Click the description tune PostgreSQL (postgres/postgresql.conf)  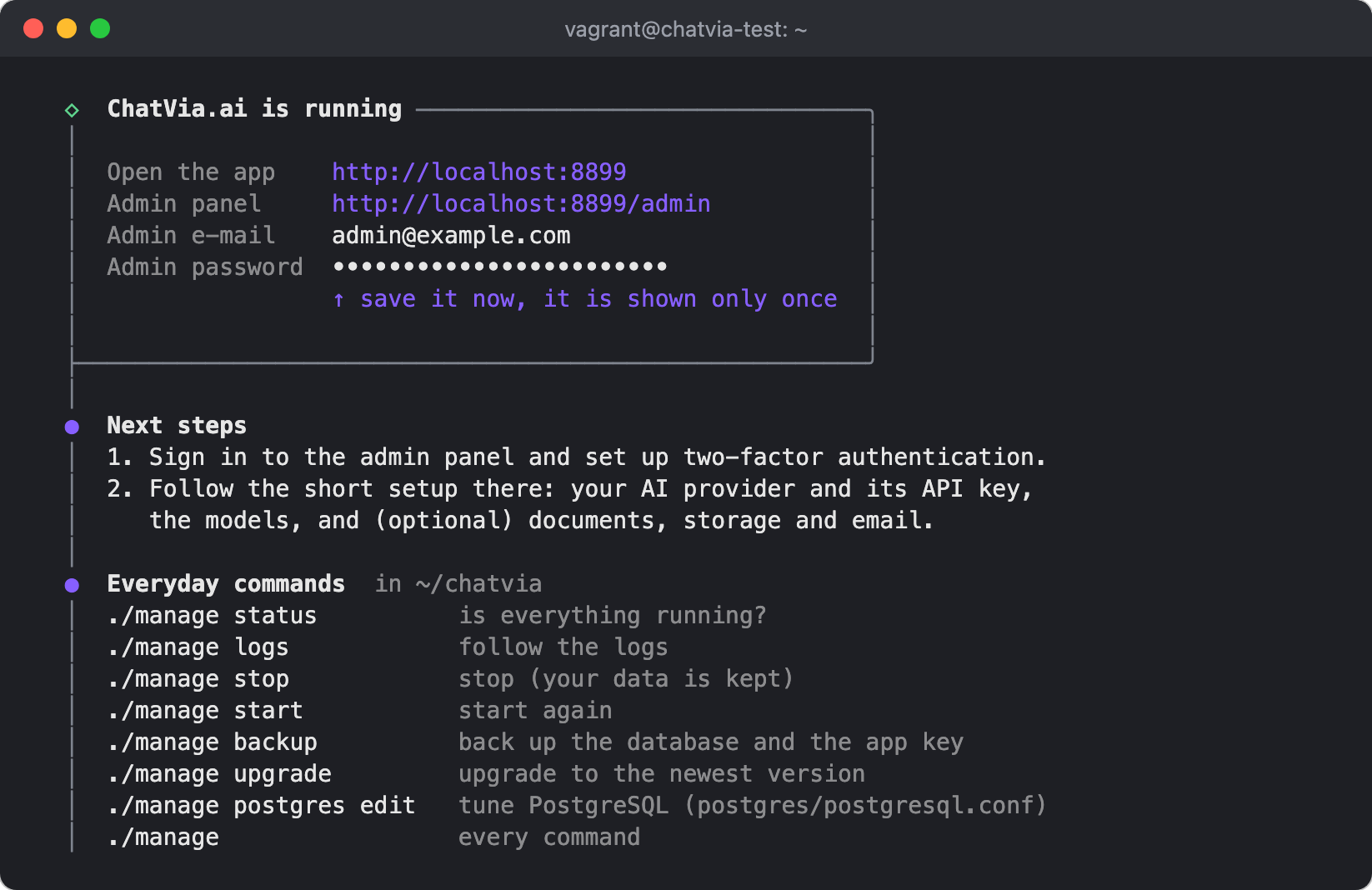[753, 805]
